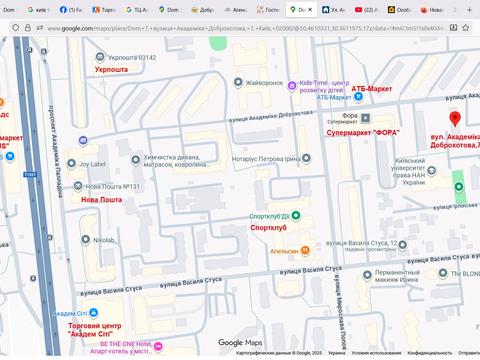Switch to the Добр tab

[x=202, y=10]
